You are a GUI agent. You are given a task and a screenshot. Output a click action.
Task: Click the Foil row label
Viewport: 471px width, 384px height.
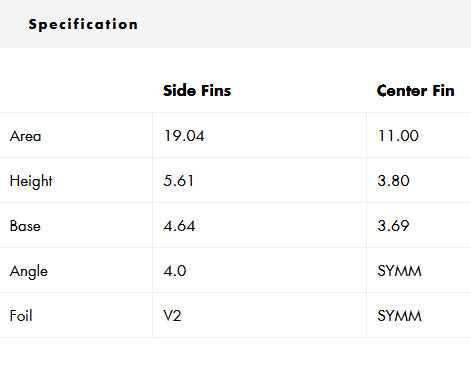[x=21, y=316]
